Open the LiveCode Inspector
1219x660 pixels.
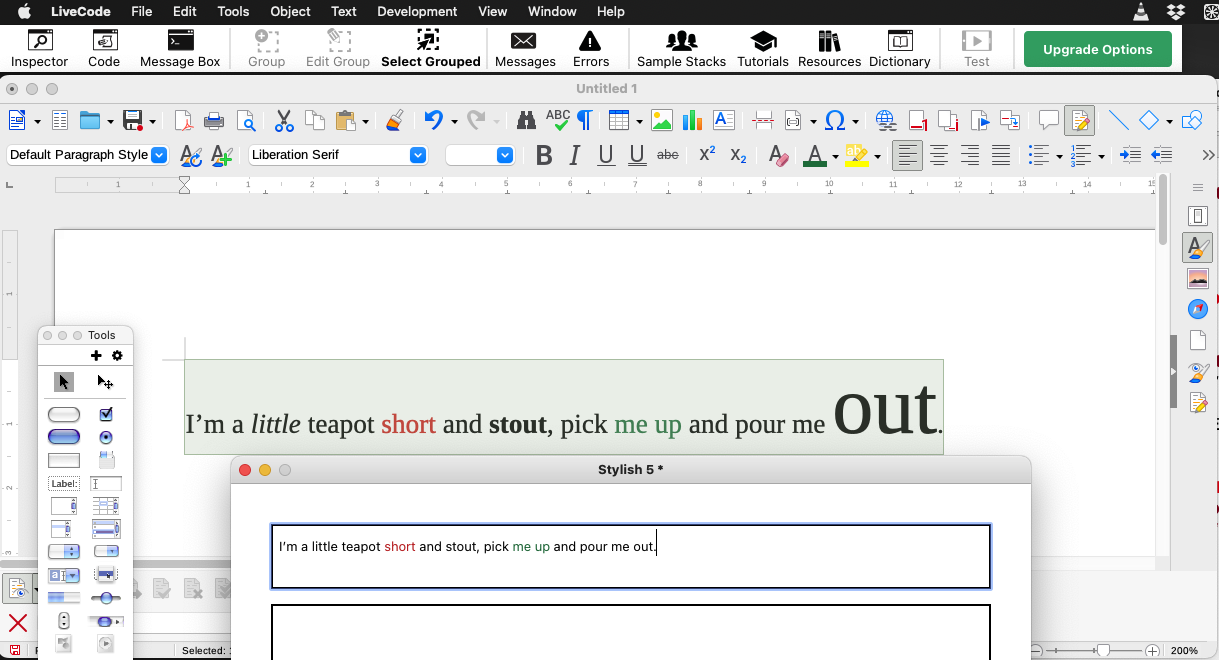(39, 48)
